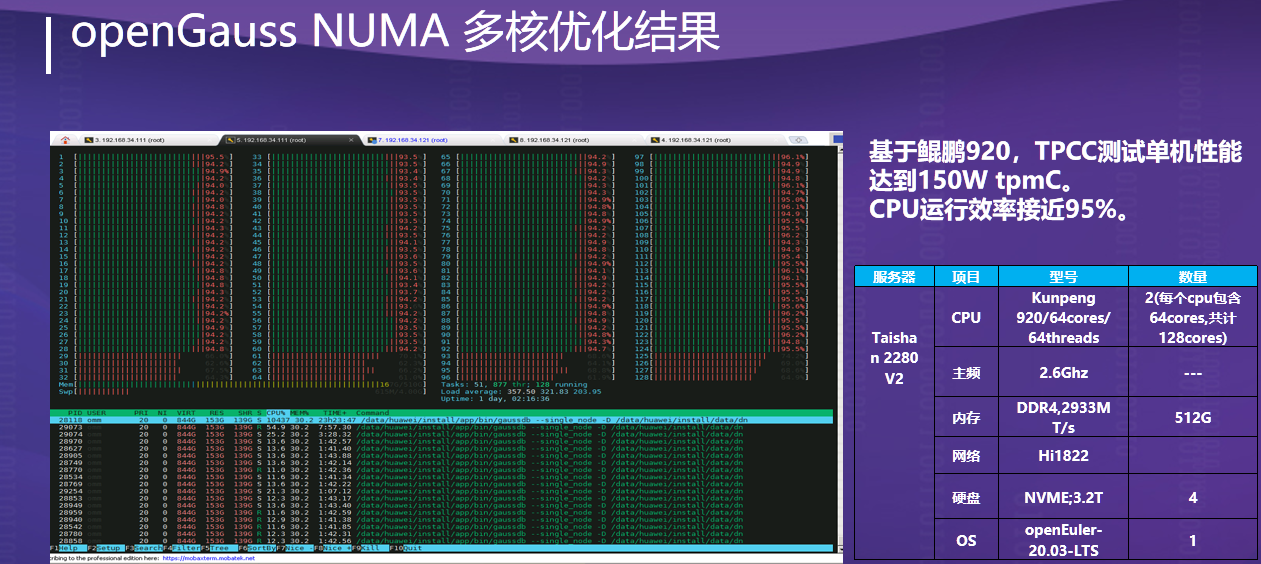The height and width of the screenshot is (564, 1261).
Task: Click the Swp usage meter bar
Action: pyautogui.click(x=243, y=390)
